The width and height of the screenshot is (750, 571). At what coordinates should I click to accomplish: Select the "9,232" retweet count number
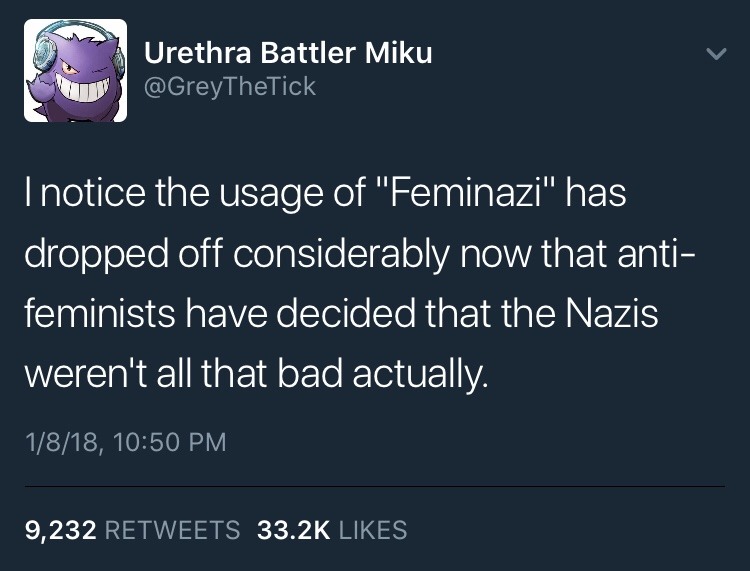pos(59,529)
